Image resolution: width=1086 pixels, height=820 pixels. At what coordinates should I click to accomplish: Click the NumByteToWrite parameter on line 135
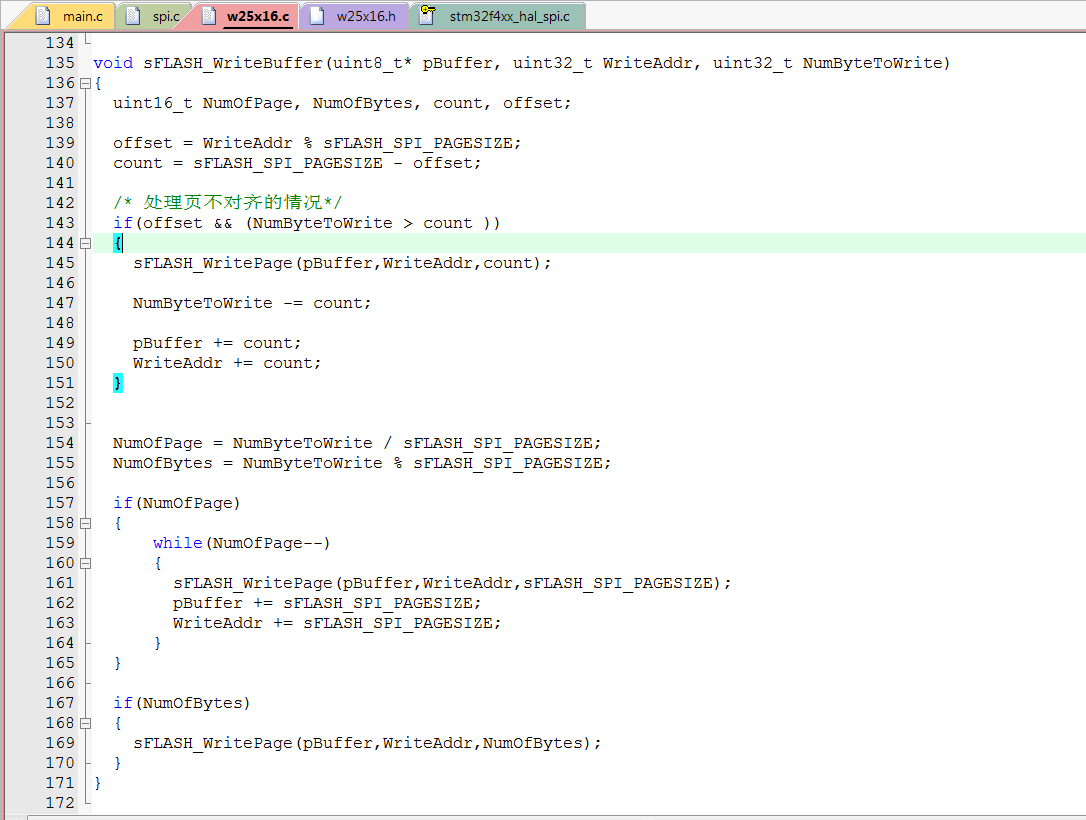pyautogui.click(x=872, y=63)
